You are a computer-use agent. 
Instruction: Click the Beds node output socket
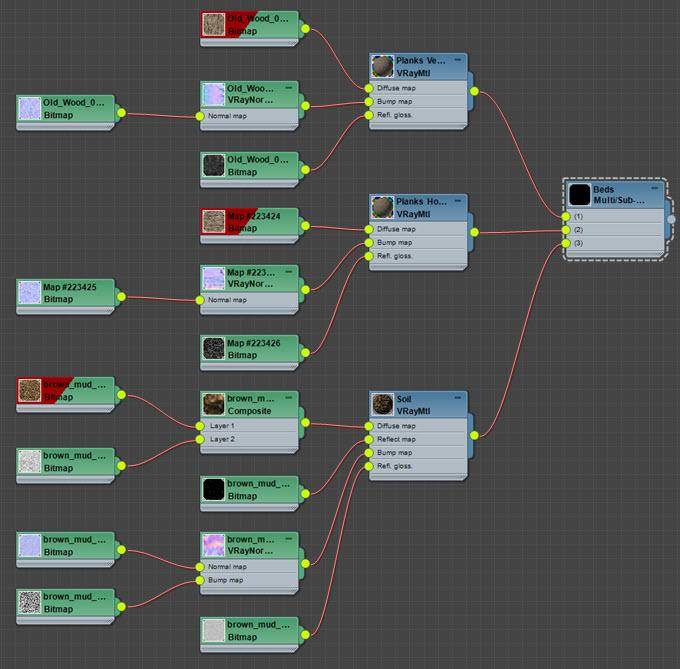671,218
